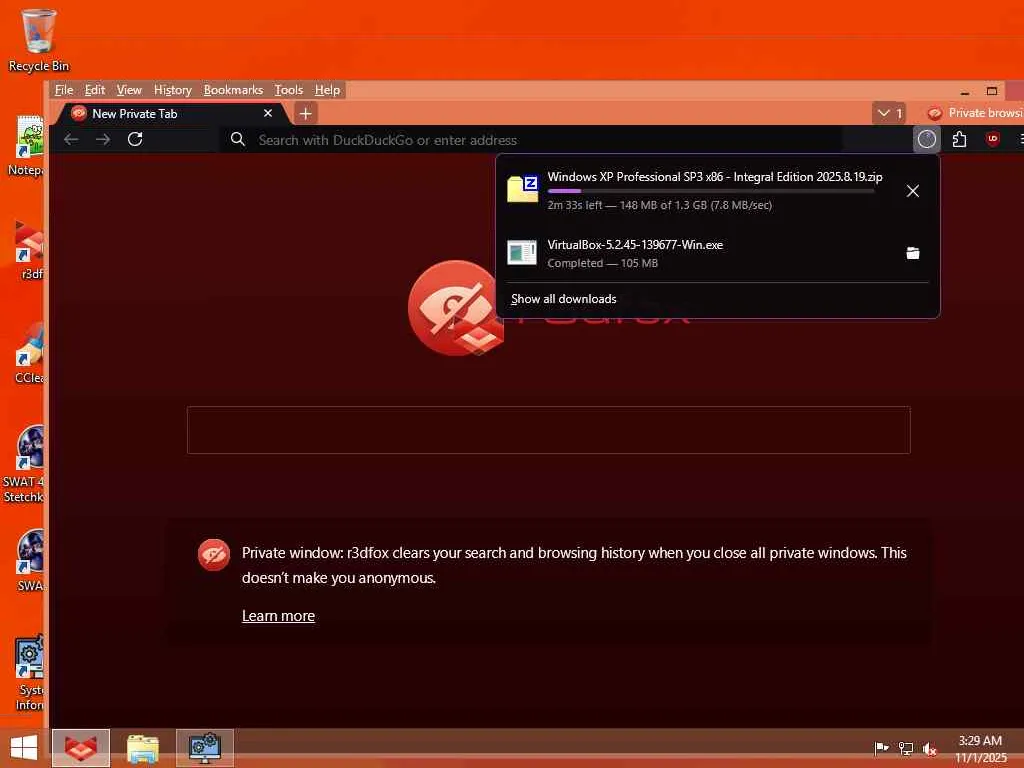Click the Windows XP zip download name
The height and width of the screenshot is (768, 1024).
[x=714, y=176]
